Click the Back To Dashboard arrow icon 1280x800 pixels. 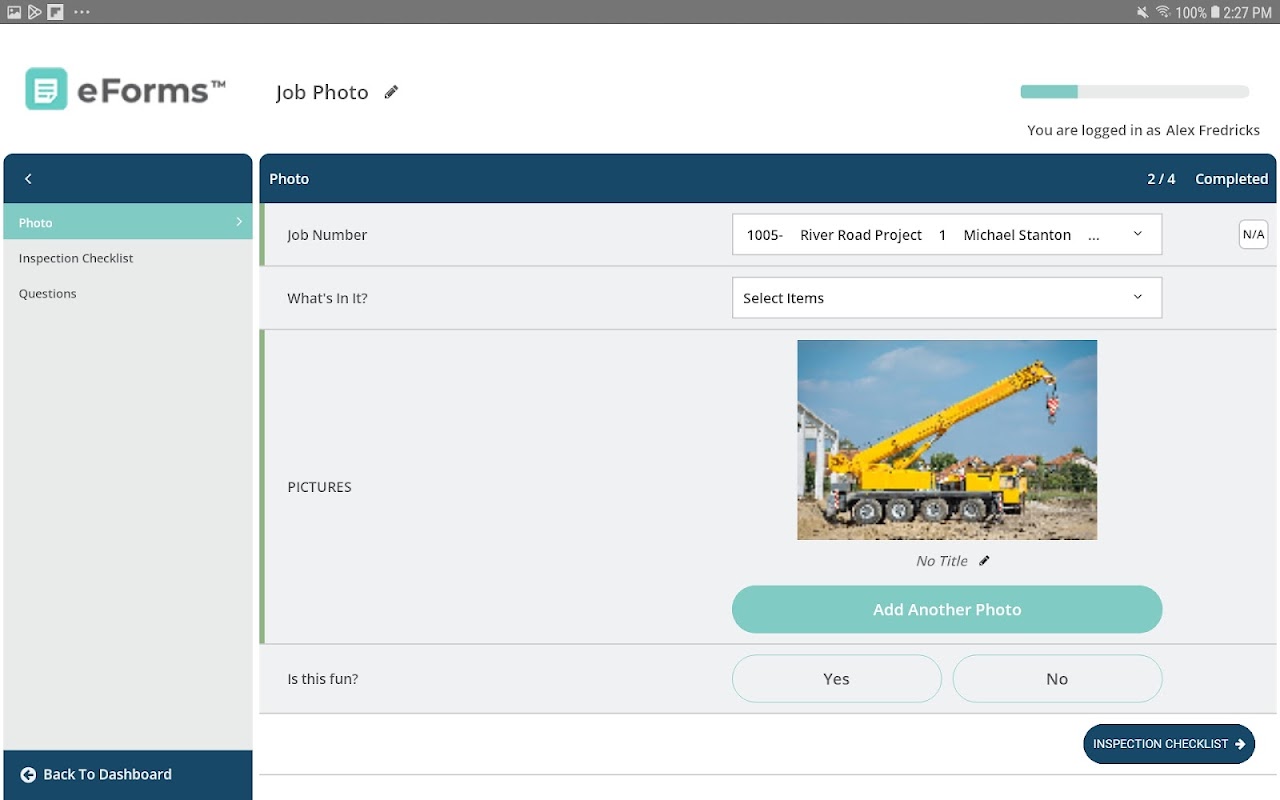pyautogui.click(x=28, y=775)
